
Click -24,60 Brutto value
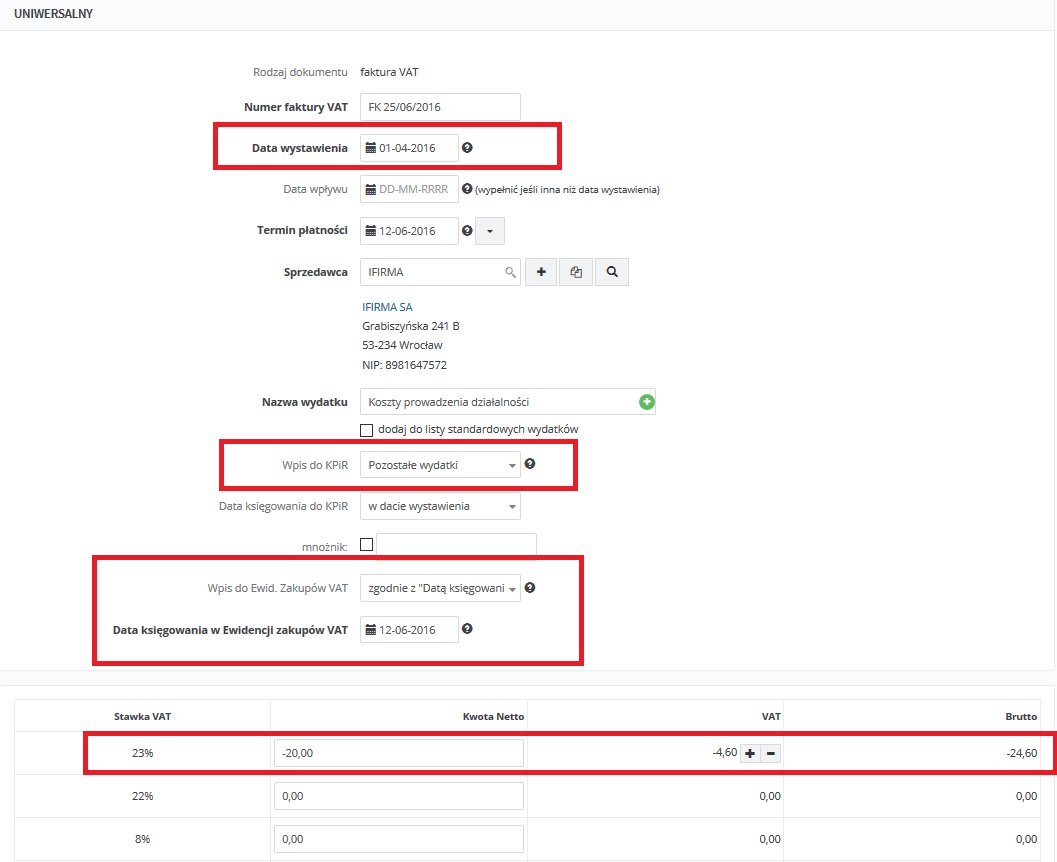tap(1021, 753)
